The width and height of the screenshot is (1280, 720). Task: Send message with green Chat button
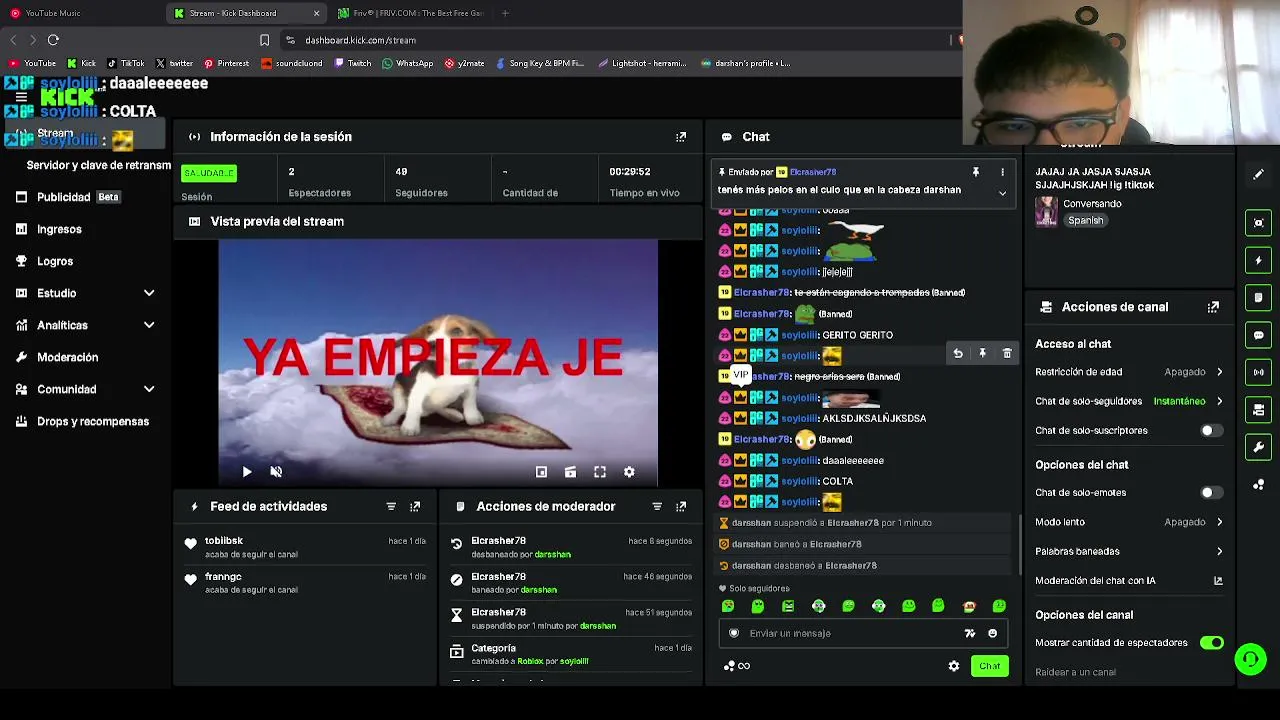tap(989, 666)
